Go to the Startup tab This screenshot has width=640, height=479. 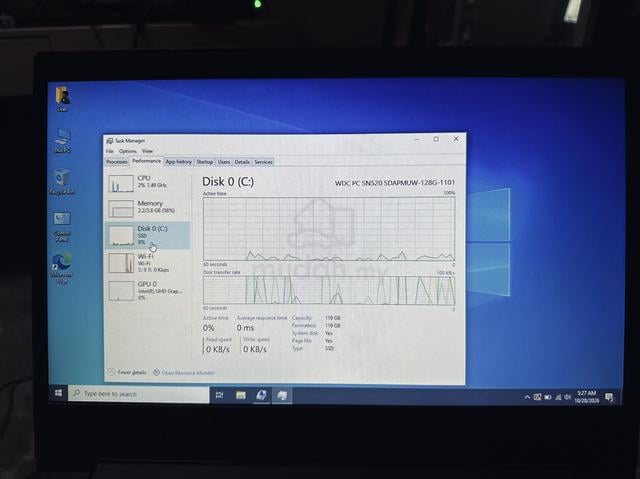[x=204, y=162]
